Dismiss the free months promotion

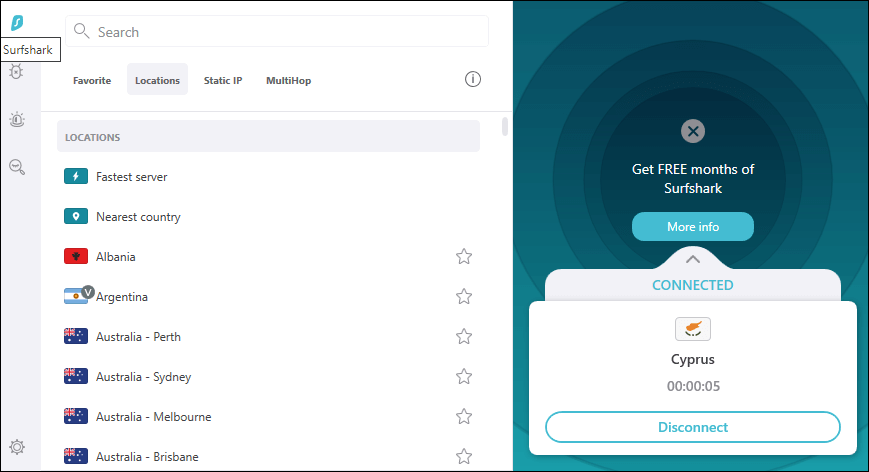point(693,131)
